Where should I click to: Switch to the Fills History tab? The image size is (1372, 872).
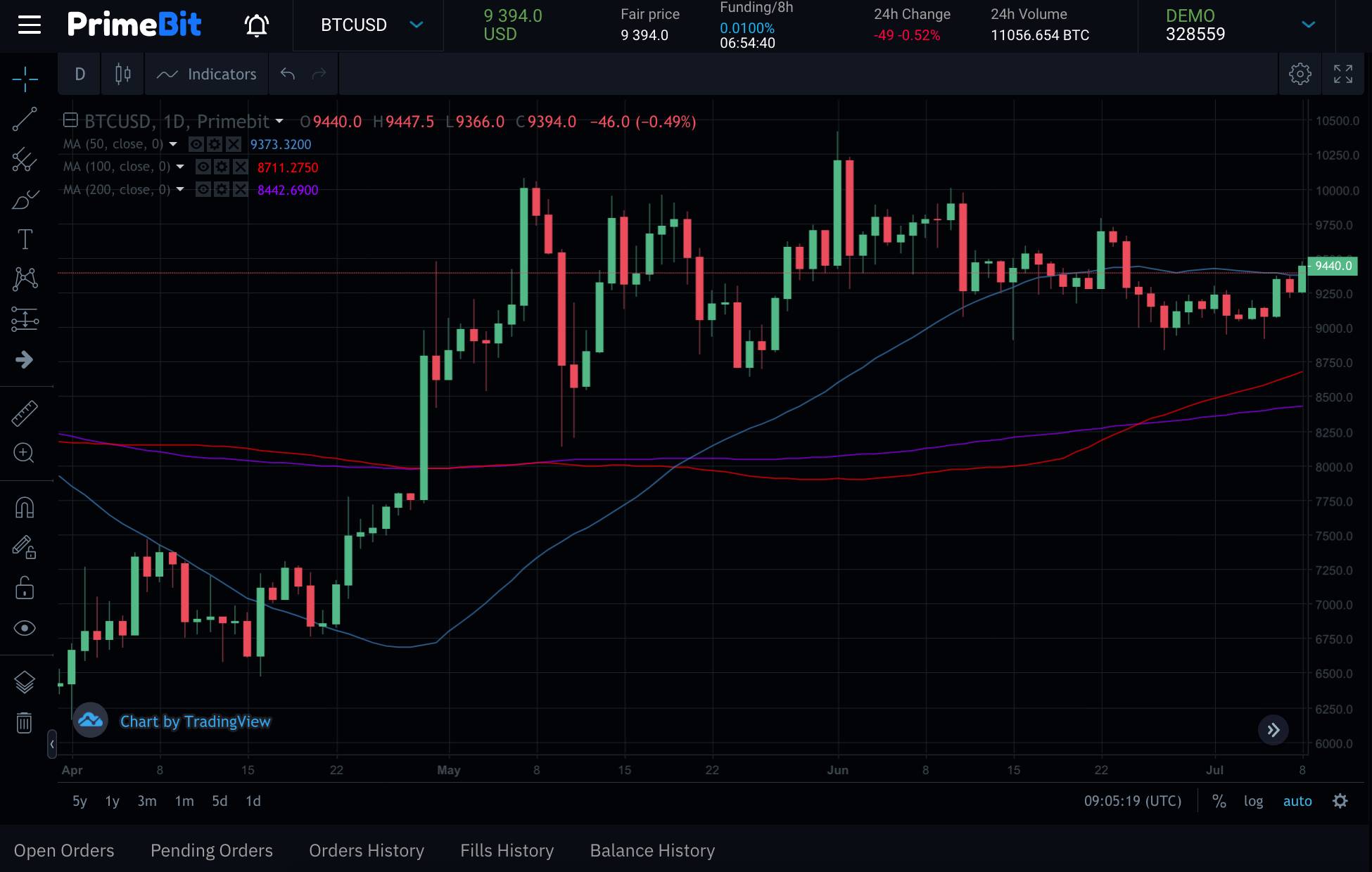(x=506, y=850)
